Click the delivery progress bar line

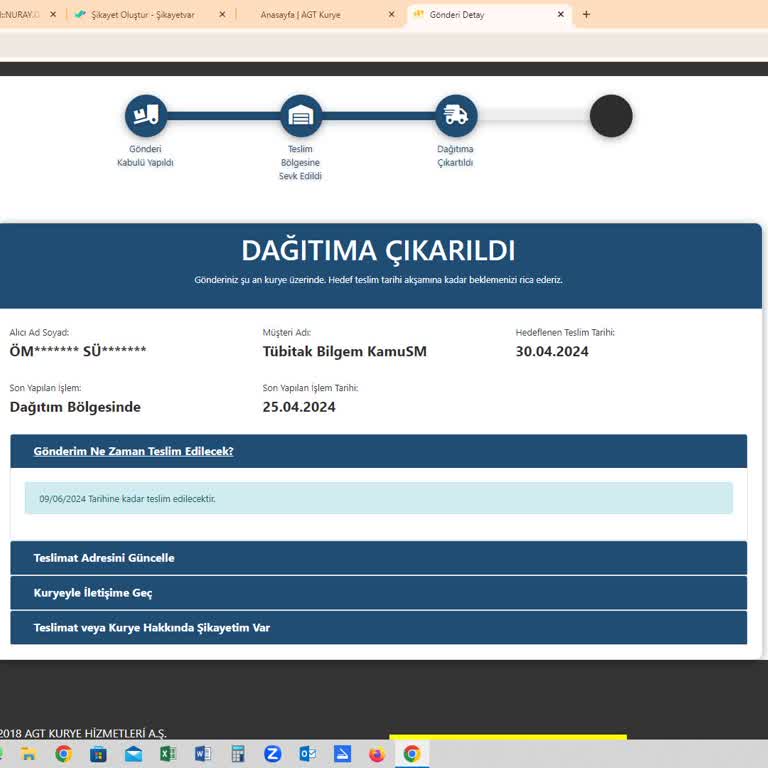click(x=378, y=116)
